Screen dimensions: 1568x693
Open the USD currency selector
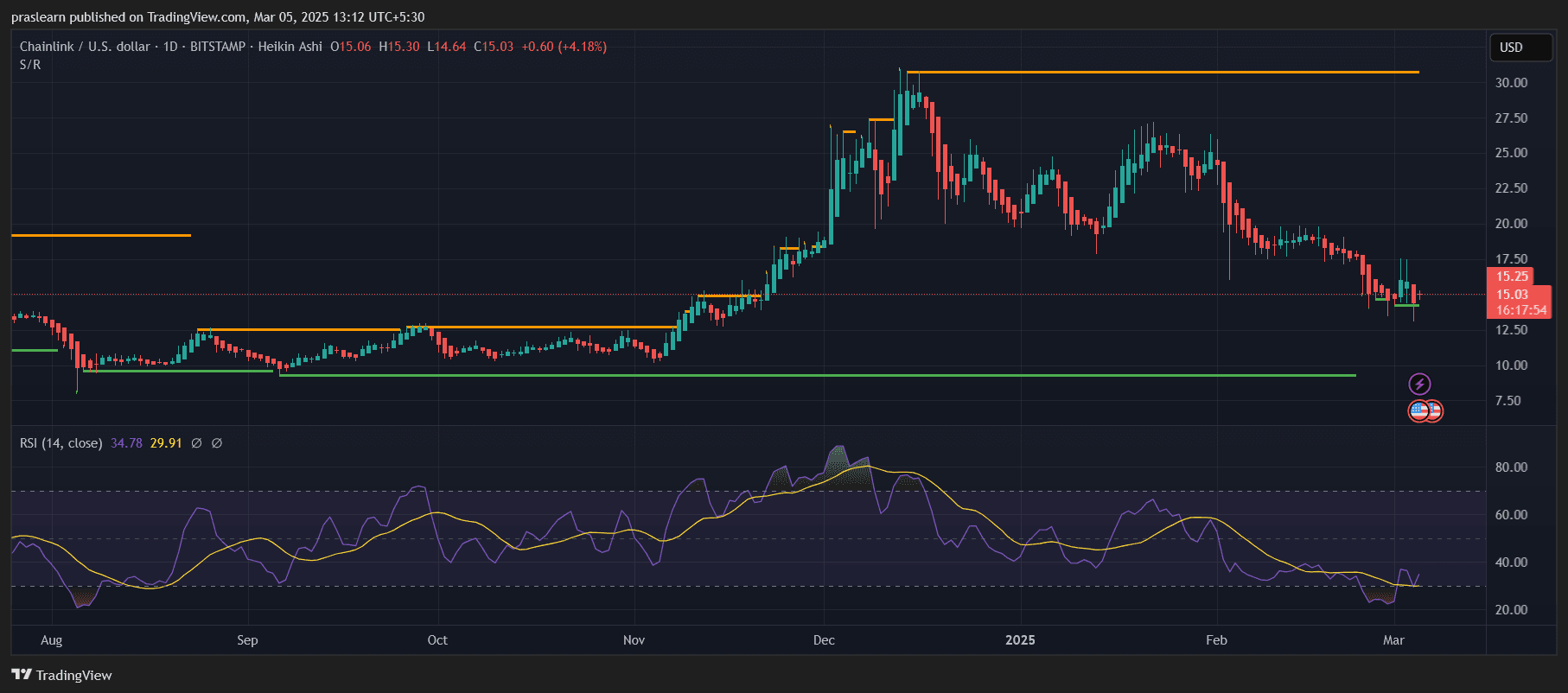click(1520, 48)
